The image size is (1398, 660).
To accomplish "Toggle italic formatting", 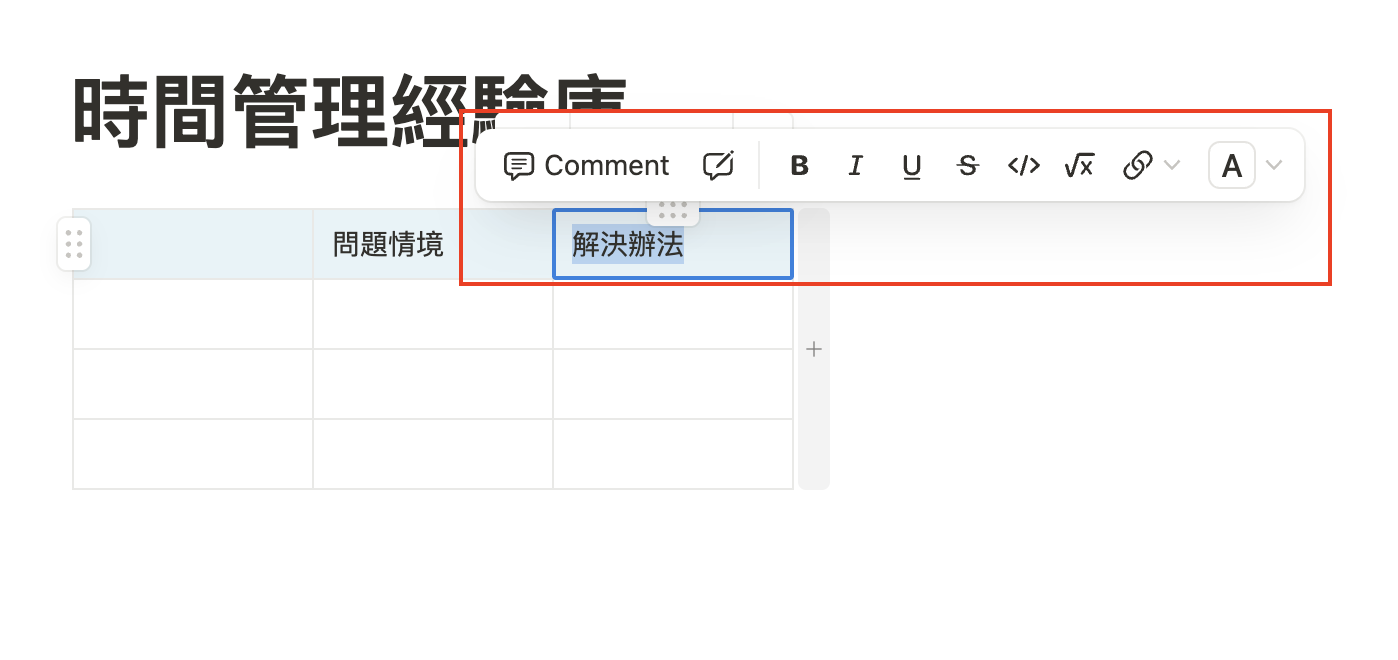I will click(x=855, y=166).
